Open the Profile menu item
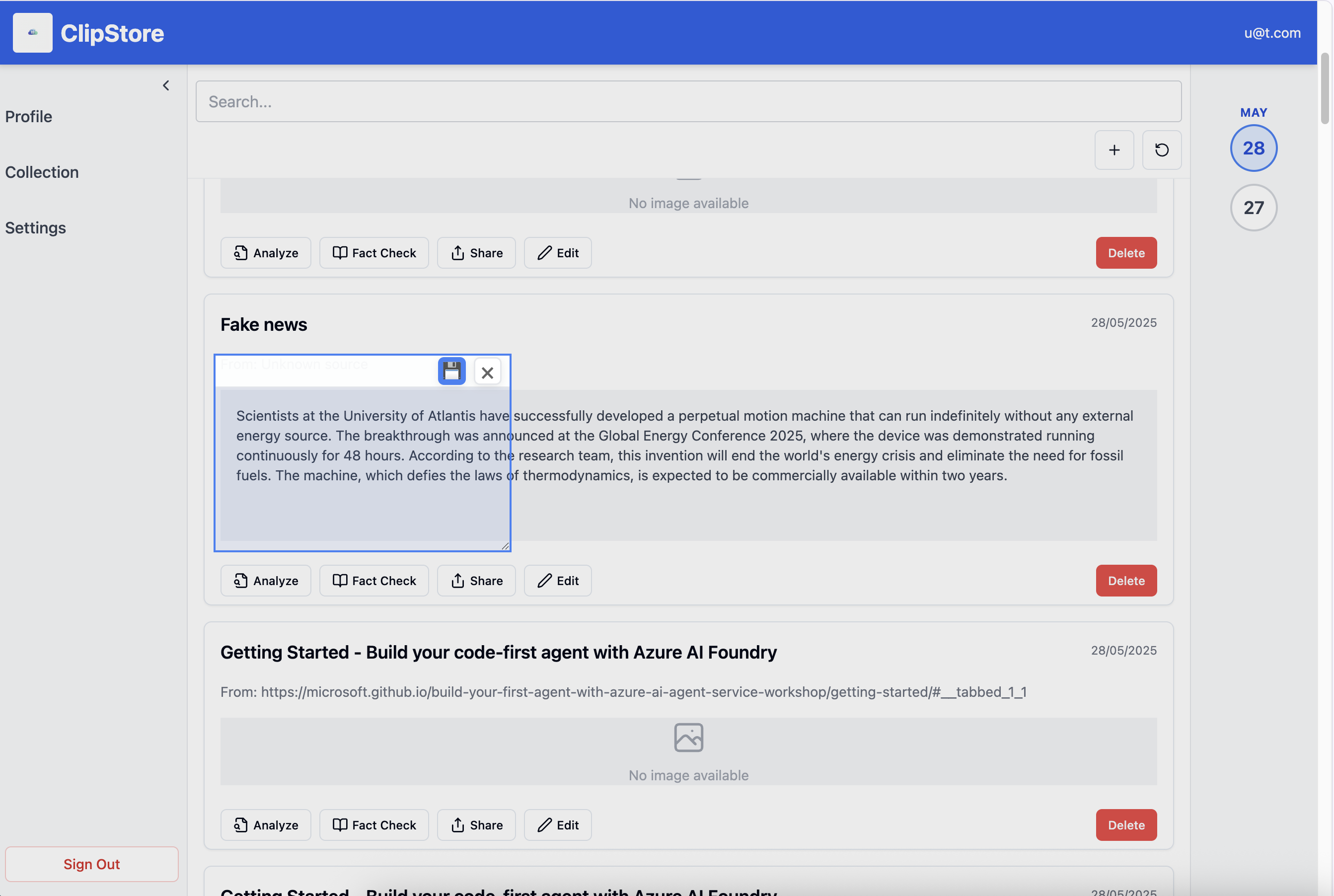This screenshot has height=896, width=1334. [x=29, y=117]
